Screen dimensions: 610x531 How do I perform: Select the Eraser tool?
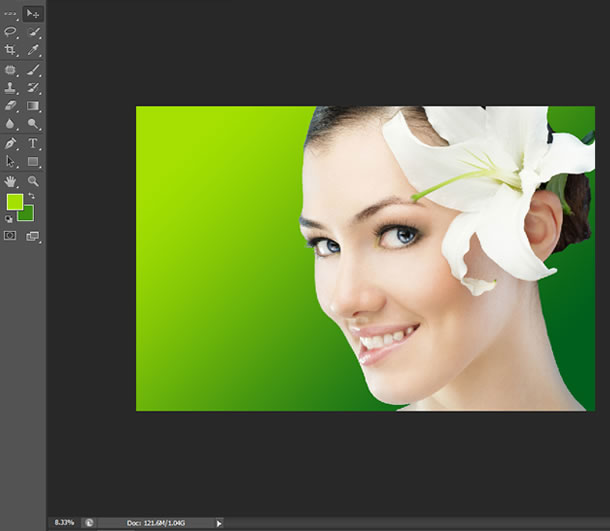(x=11, y=106)
